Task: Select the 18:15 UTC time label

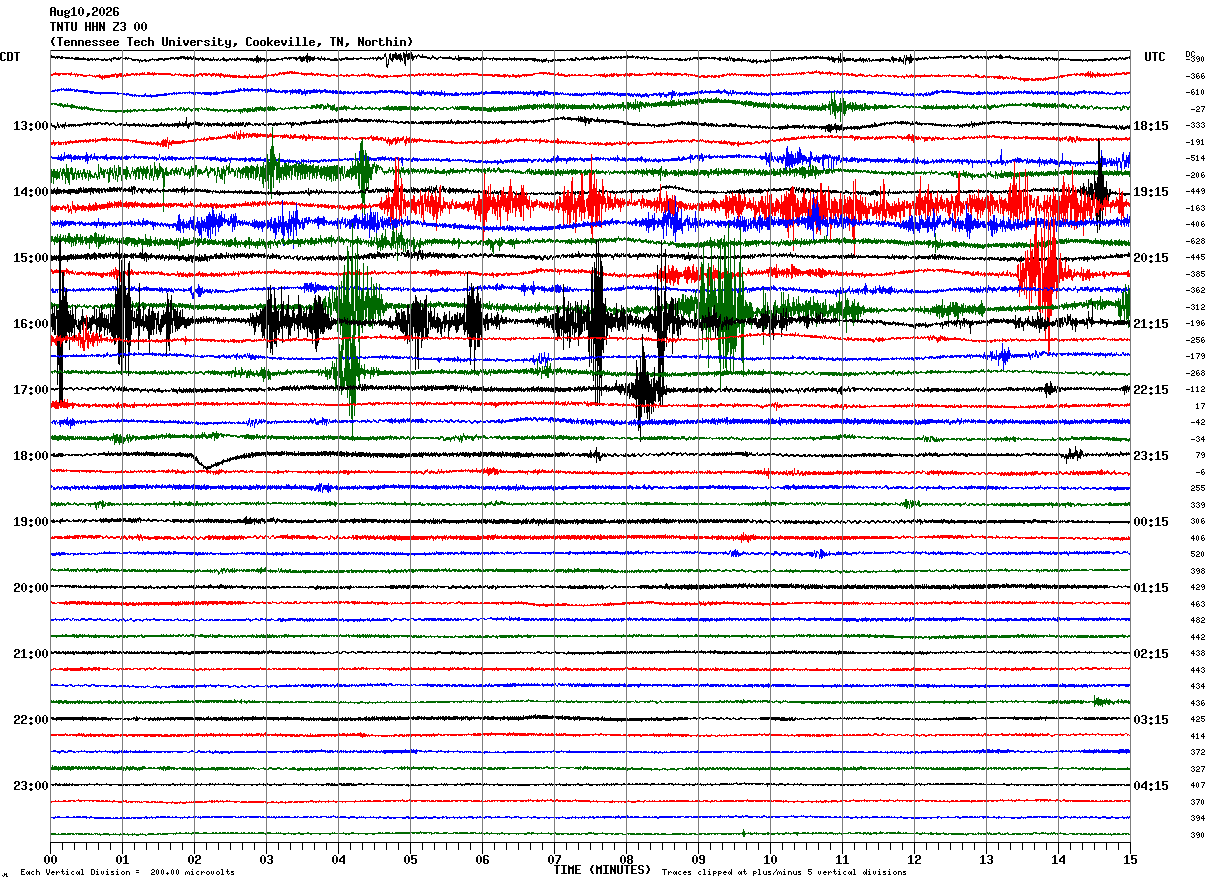Action: [1151, 126]
